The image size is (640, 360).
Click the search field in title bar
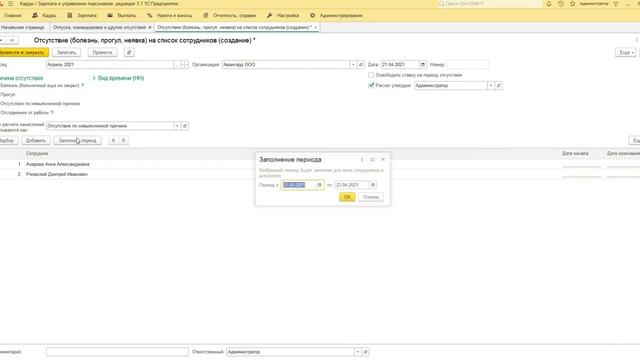[489, 4]
